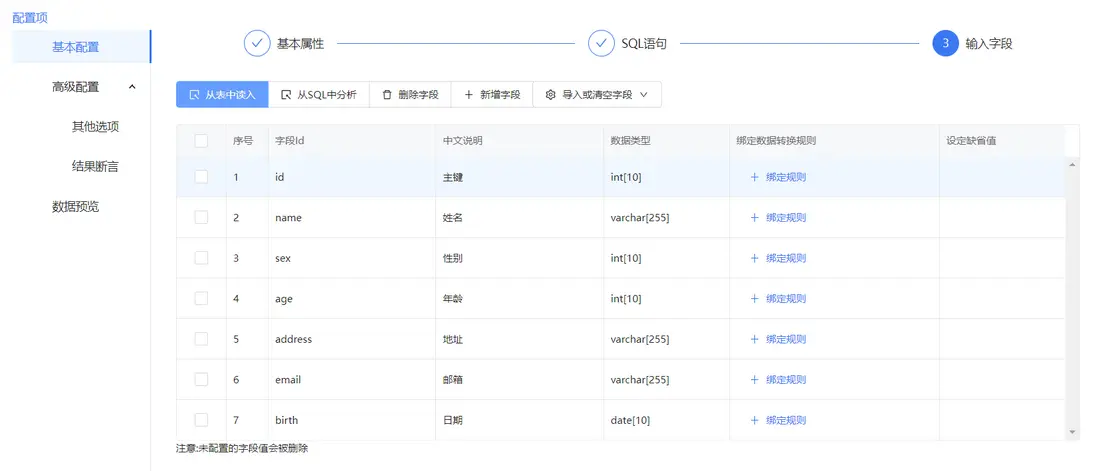Click the plus icon in the id row
This screenshot has width=1098, height=471.
(x=755, y=177)
